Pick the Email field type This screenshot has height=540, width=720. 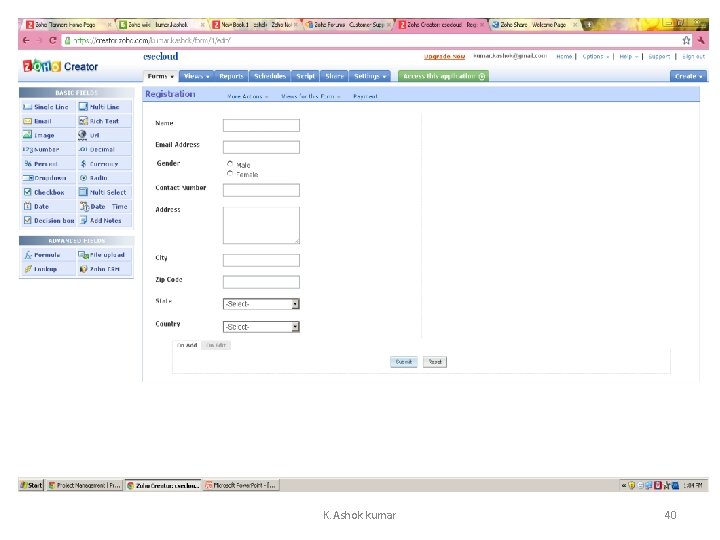tap(48, 121)
